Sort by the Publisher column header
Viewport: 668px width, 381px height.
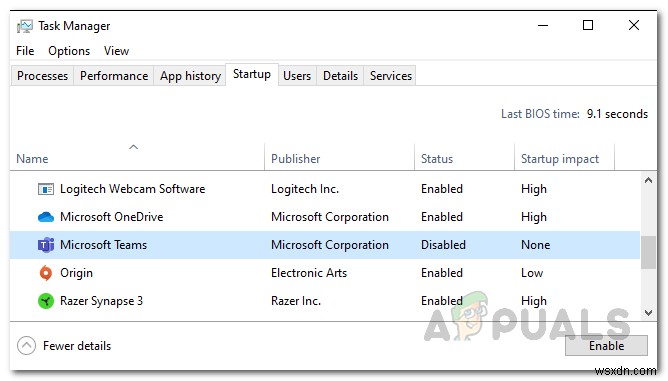pos(296,159)
